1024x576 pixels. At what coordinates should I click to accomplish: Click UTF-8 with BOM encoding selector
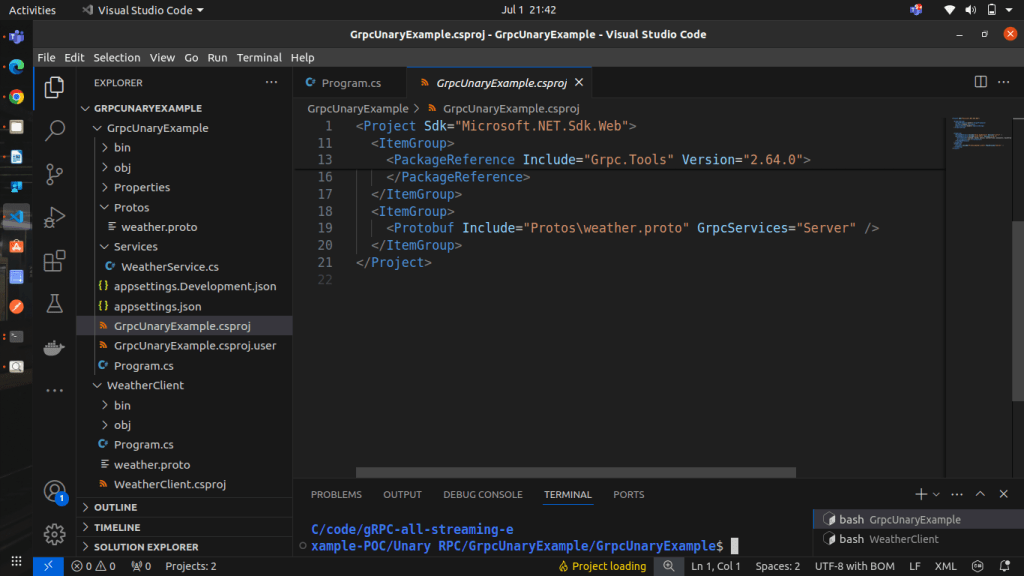tap(852, 566)
